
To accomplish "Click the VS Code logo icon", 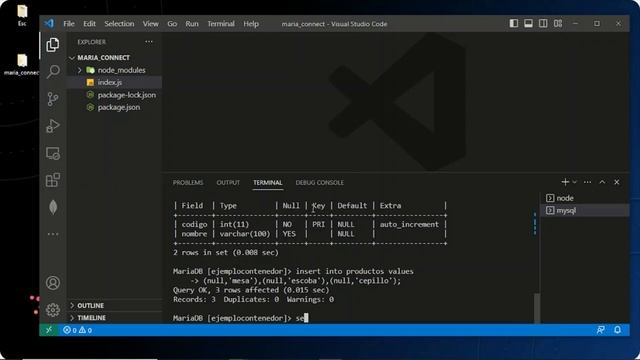I will pos(49,24).
